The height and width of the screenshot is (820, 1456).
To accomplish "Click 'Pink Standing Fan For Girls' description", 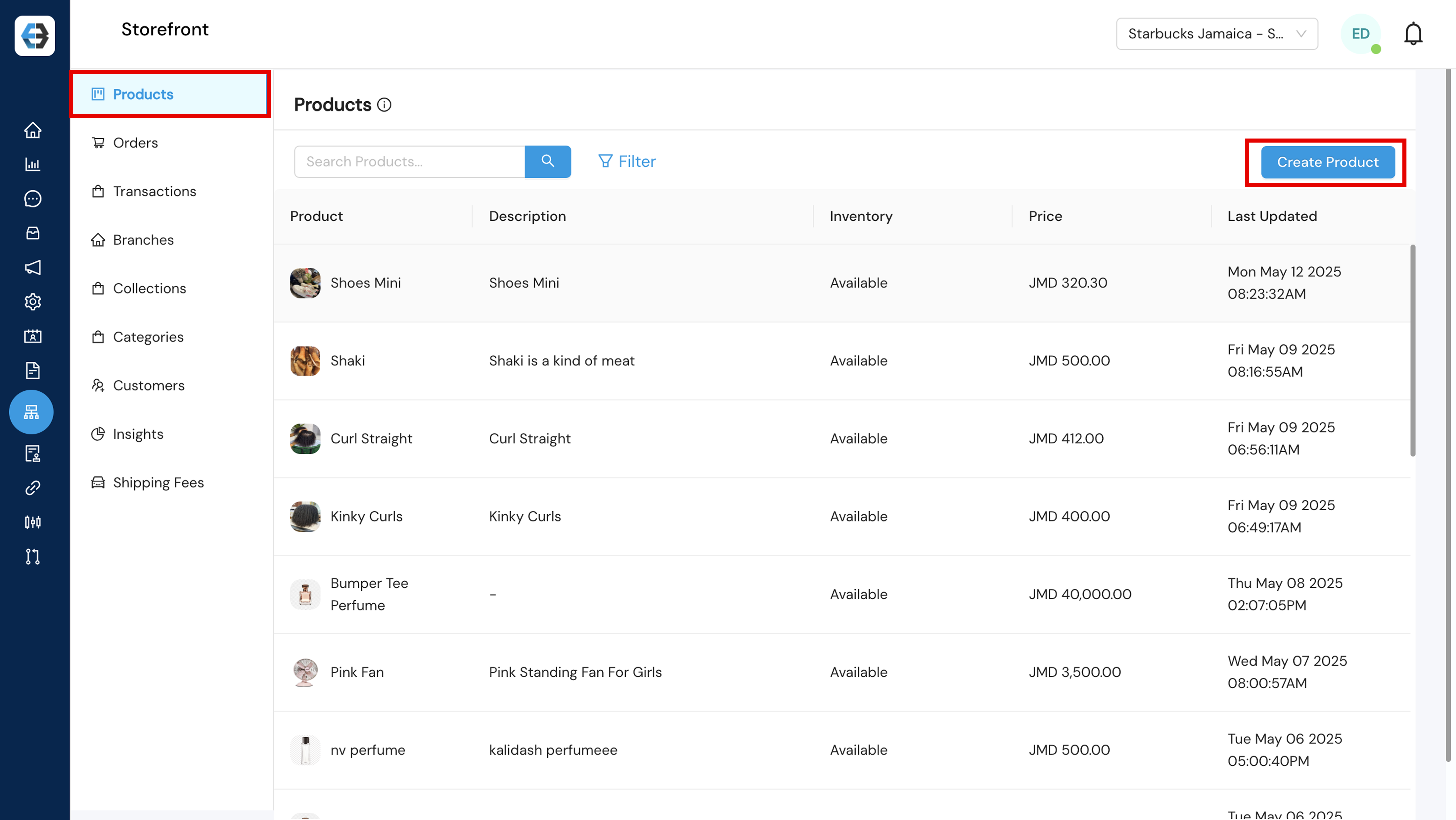I will [575, 672].
